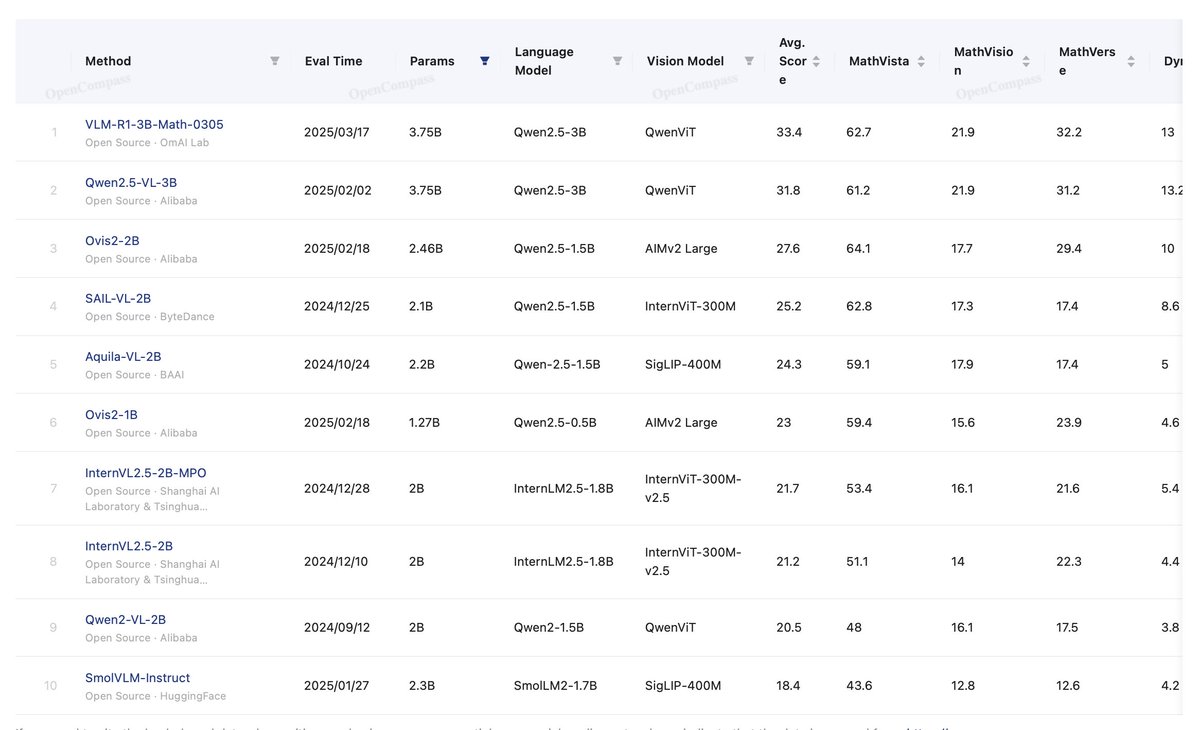Image resolution: width=1200 pixels, height=730 pixels.
Task: Click the Method column header
Action: [x=108, y=61]
